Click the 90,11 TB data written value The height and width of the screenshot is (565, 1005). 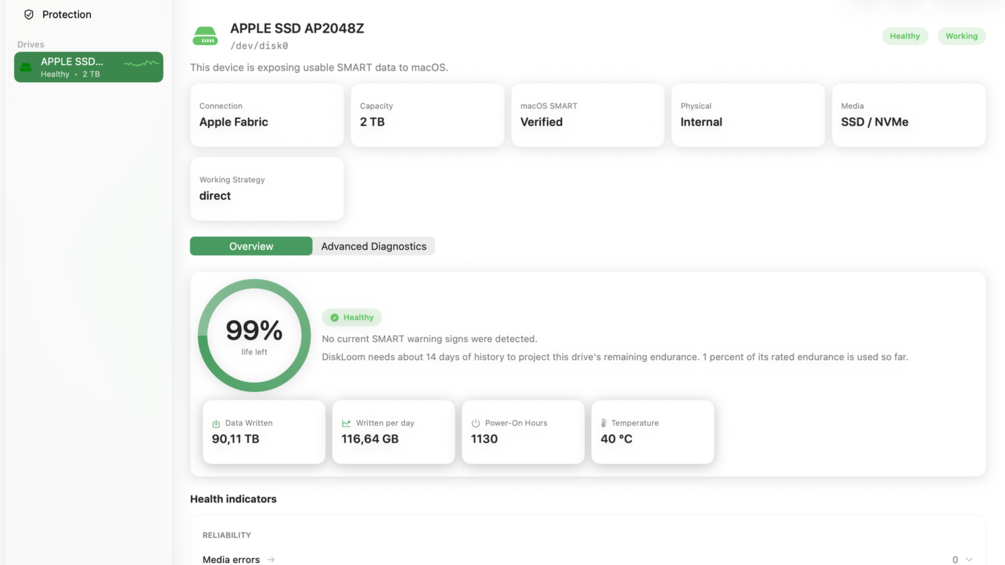(x=235, y=439)
